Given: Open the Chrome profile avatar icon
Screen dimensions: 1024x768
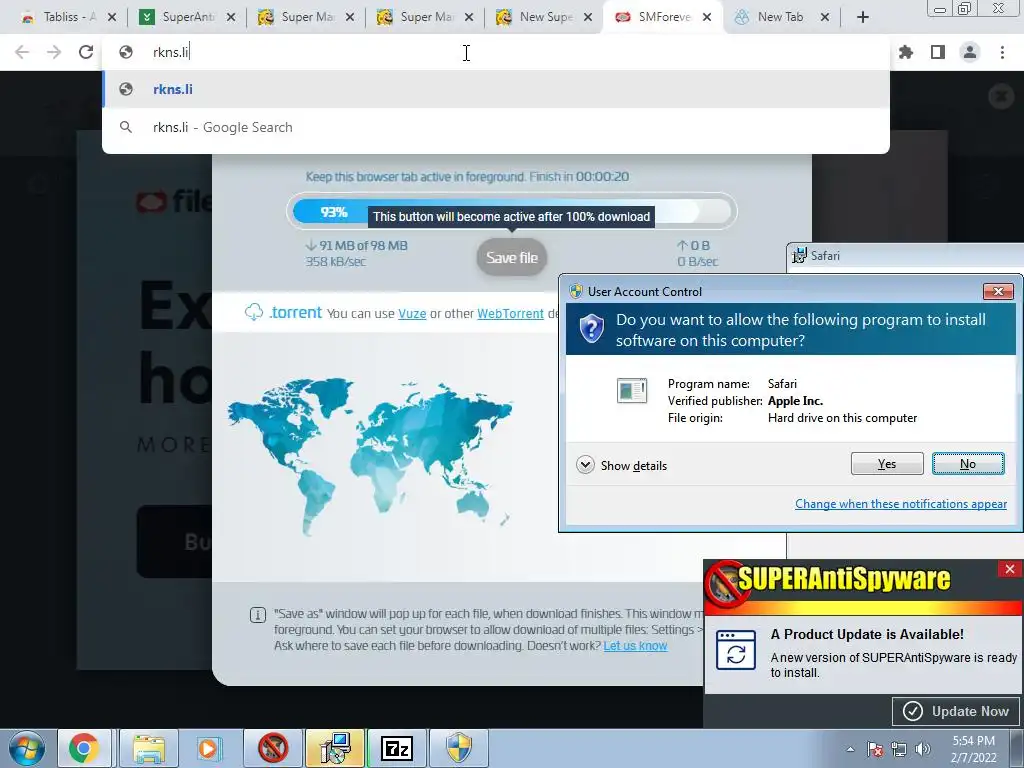Looking at the screenshot, I should (x=970, y=52).
